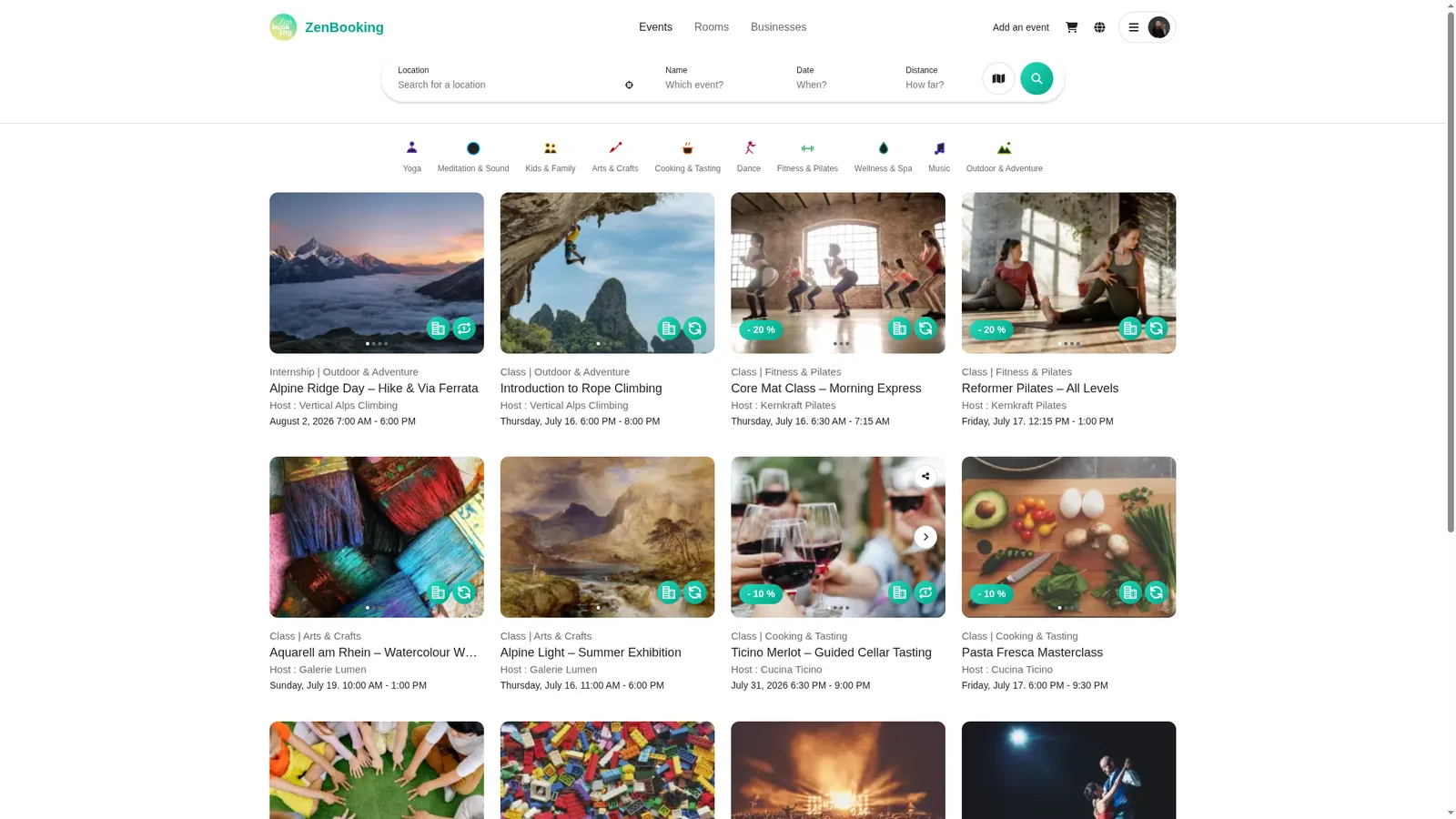The image size is (1456, 819).
Task: Switch to the Businesses tab
Action: tap(778, 27)
